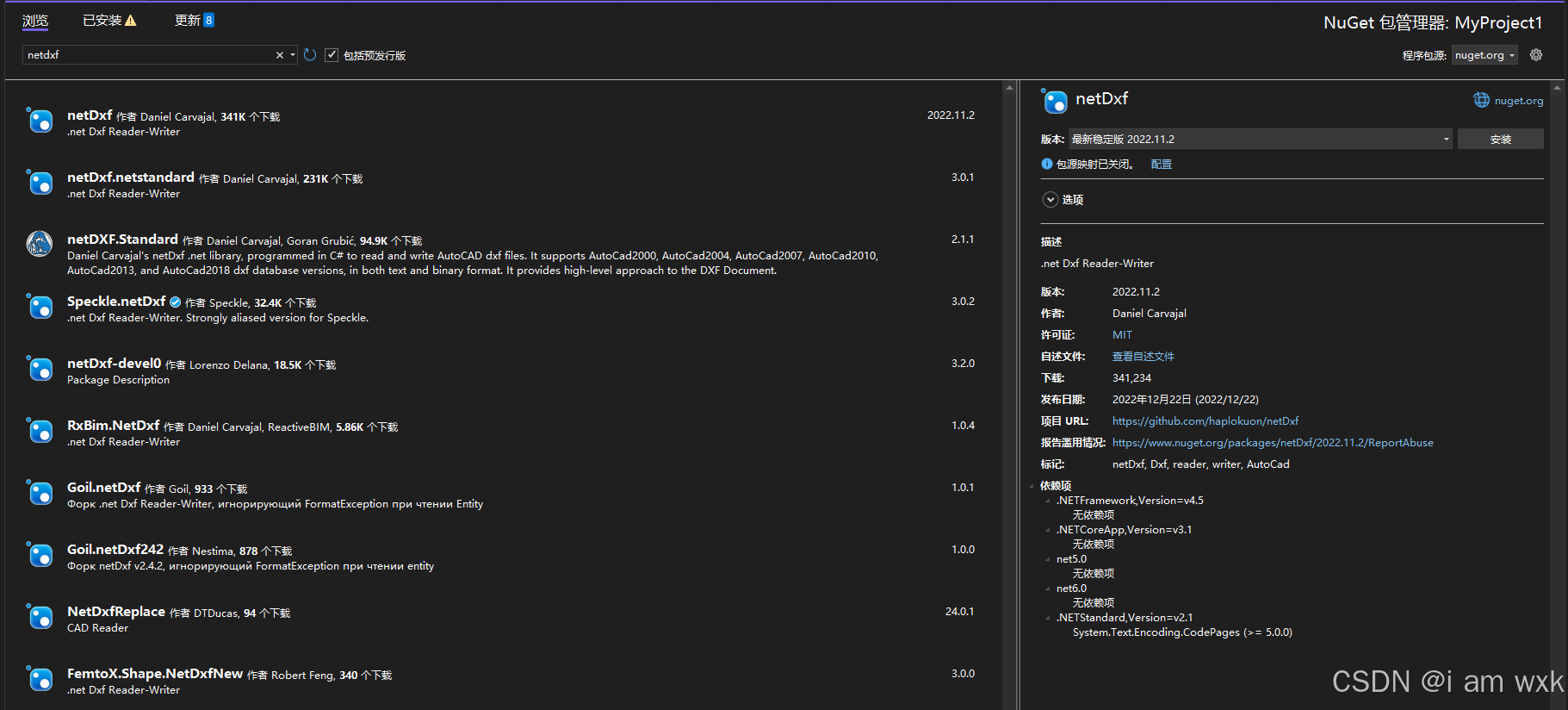Click the 341,234 download count value
Screen dimensions: 1568x710
(1131, 378)
